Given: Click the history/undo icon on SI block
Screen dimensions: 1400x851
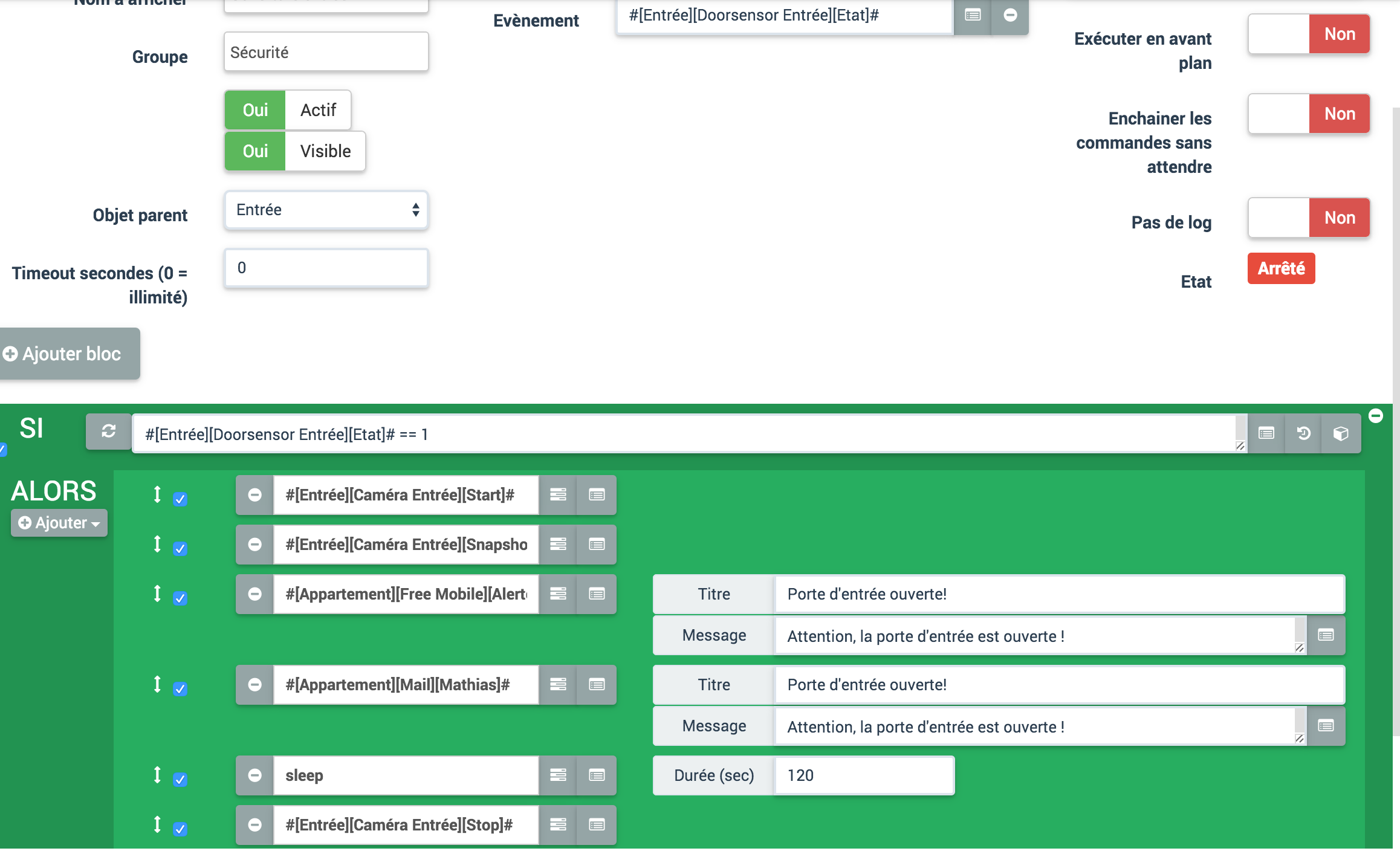Looking at the screenshot, I should point(1303,433).
